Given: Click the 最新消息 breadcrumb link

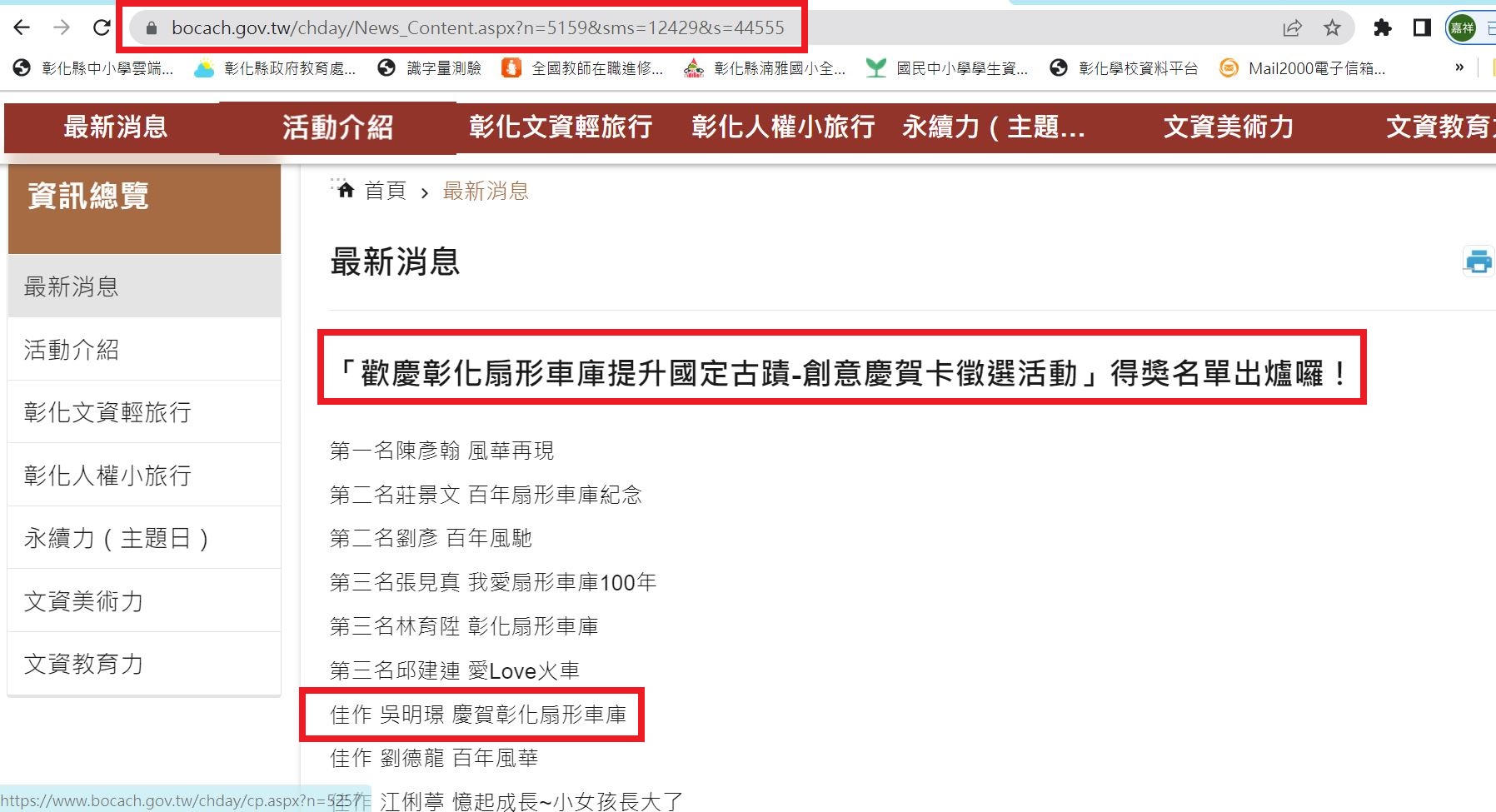Looking at the screenshot, I should 486,192.
